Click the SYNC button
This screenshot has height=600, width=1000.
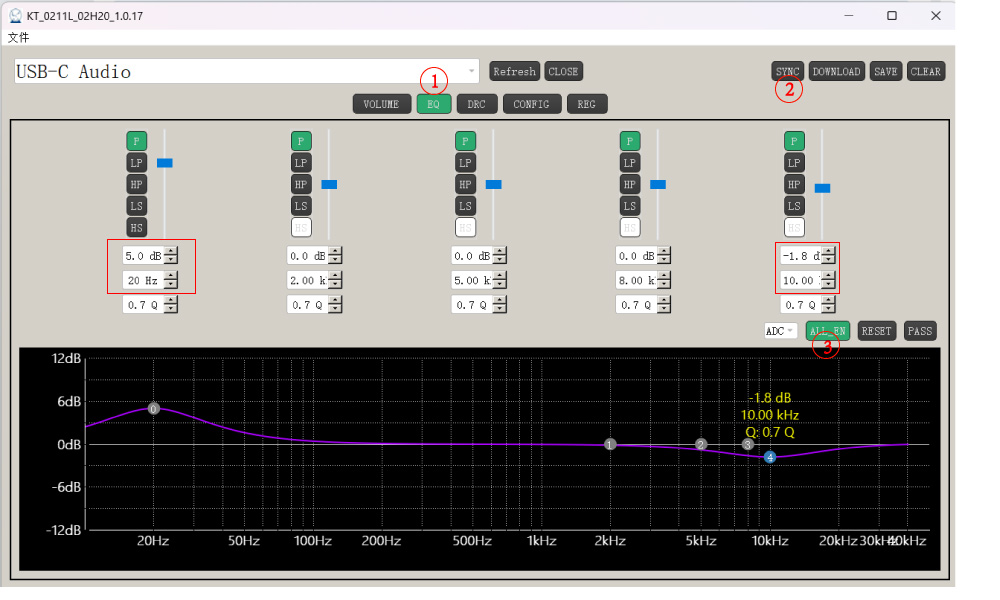(787, 71)
